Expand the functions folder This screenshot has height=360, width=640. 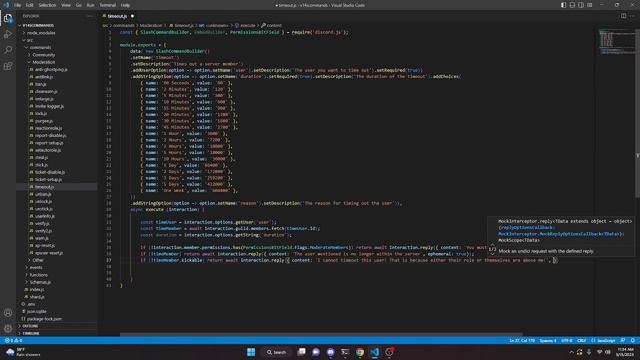coord(38,275)
